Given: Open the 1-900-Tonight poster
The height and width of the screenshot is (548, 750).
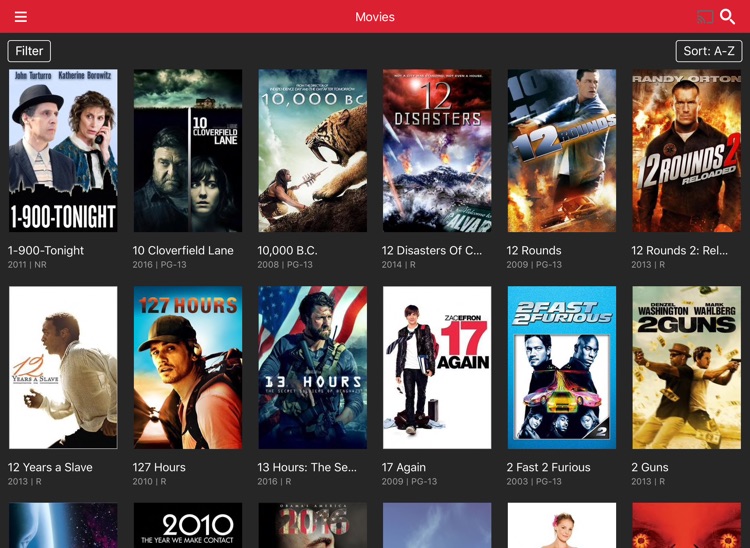Looking at the screenshot, I should pos(63,151).
